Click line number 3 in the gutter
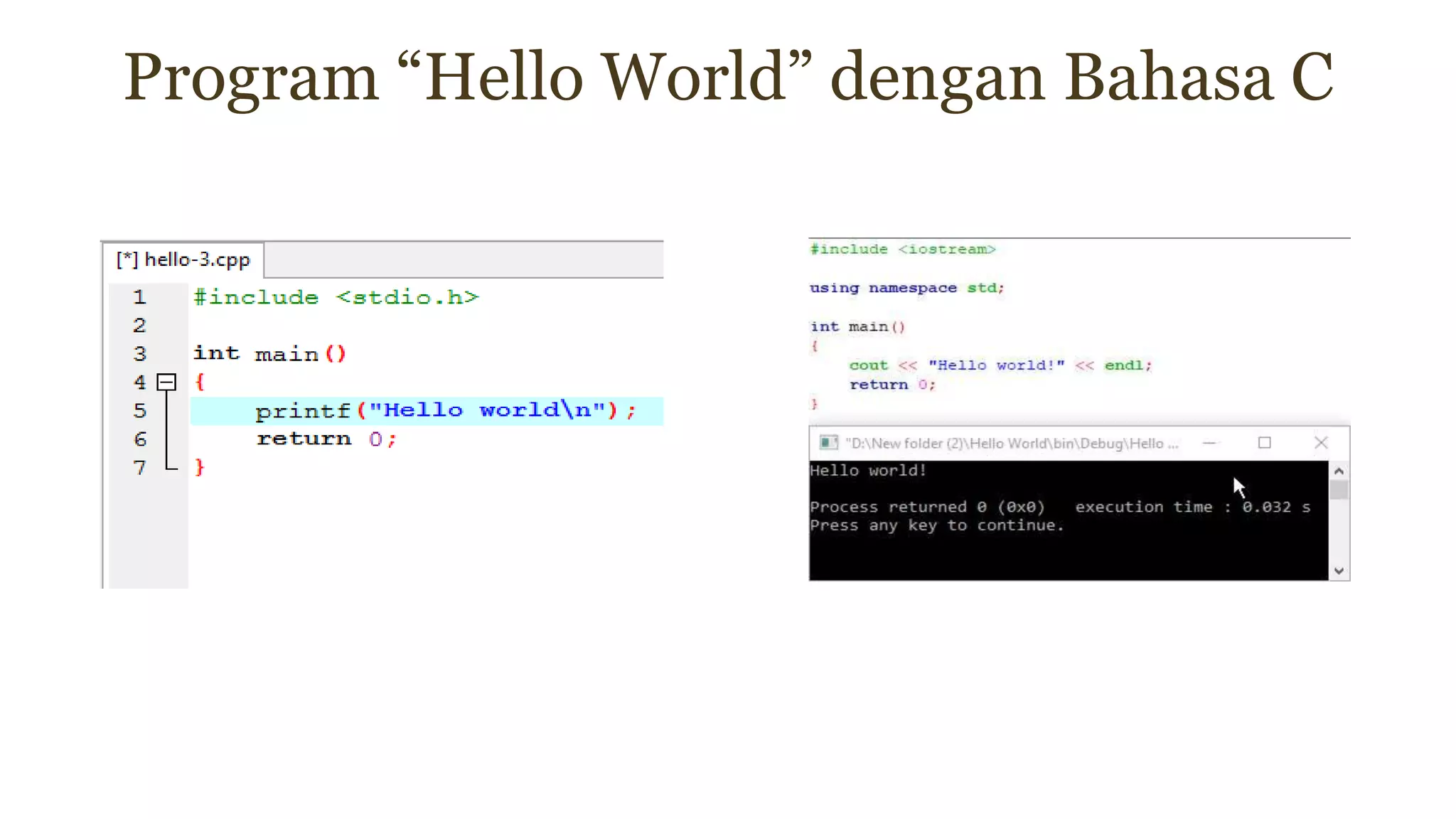 click(x=139, y=354)
